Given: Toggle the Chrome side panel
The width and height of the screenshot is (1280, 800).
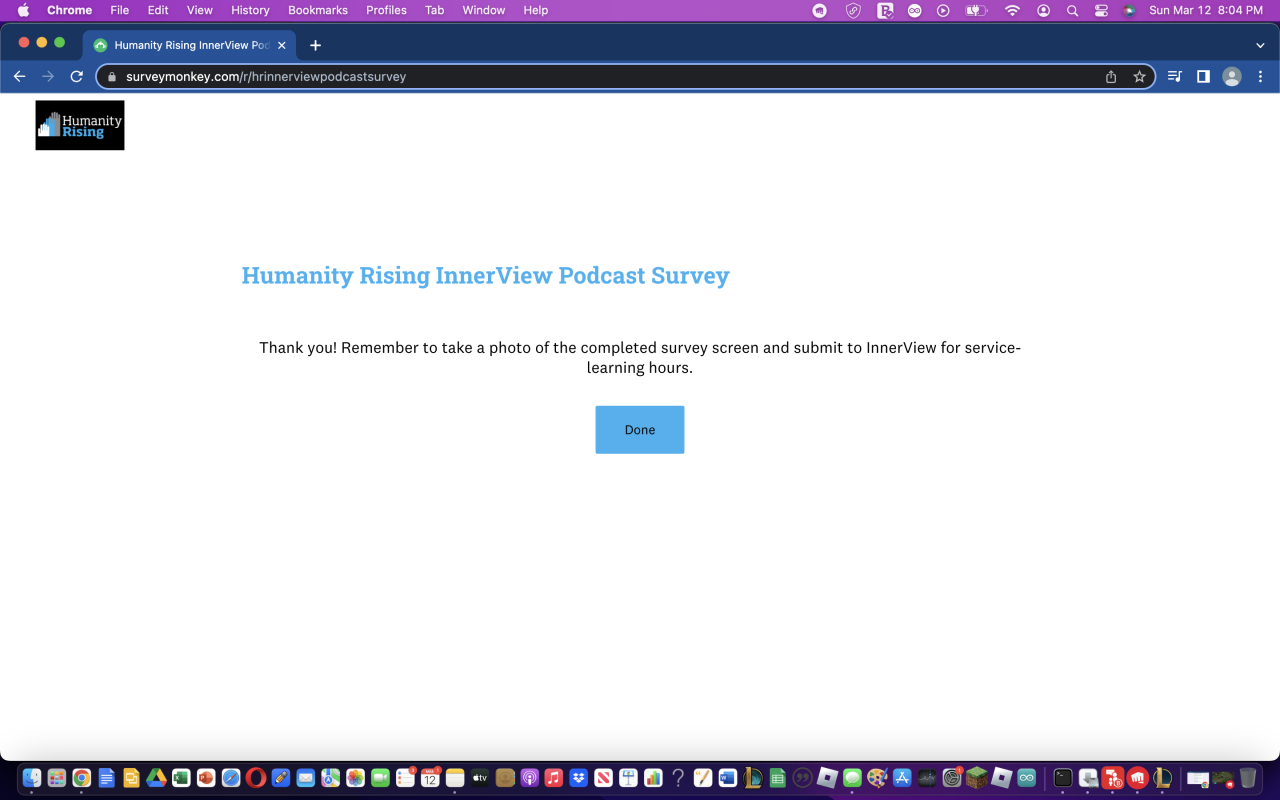Looking at the screenshot, I should (x=1203, y=77).
